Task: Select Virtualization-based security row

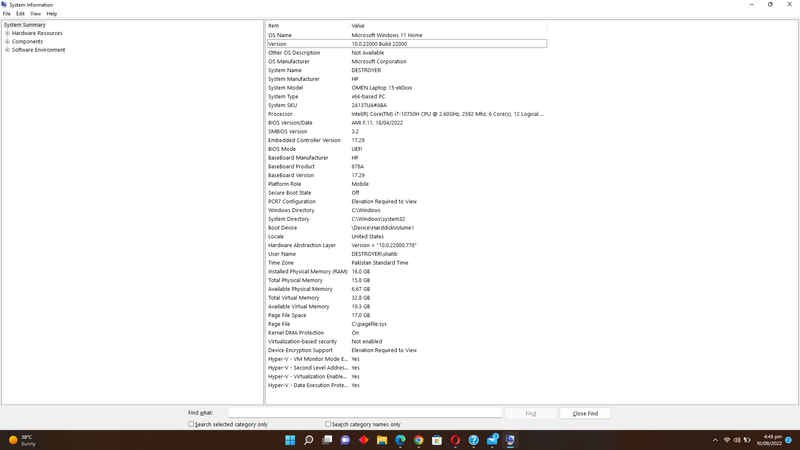Action: click(x=407, y=341)
